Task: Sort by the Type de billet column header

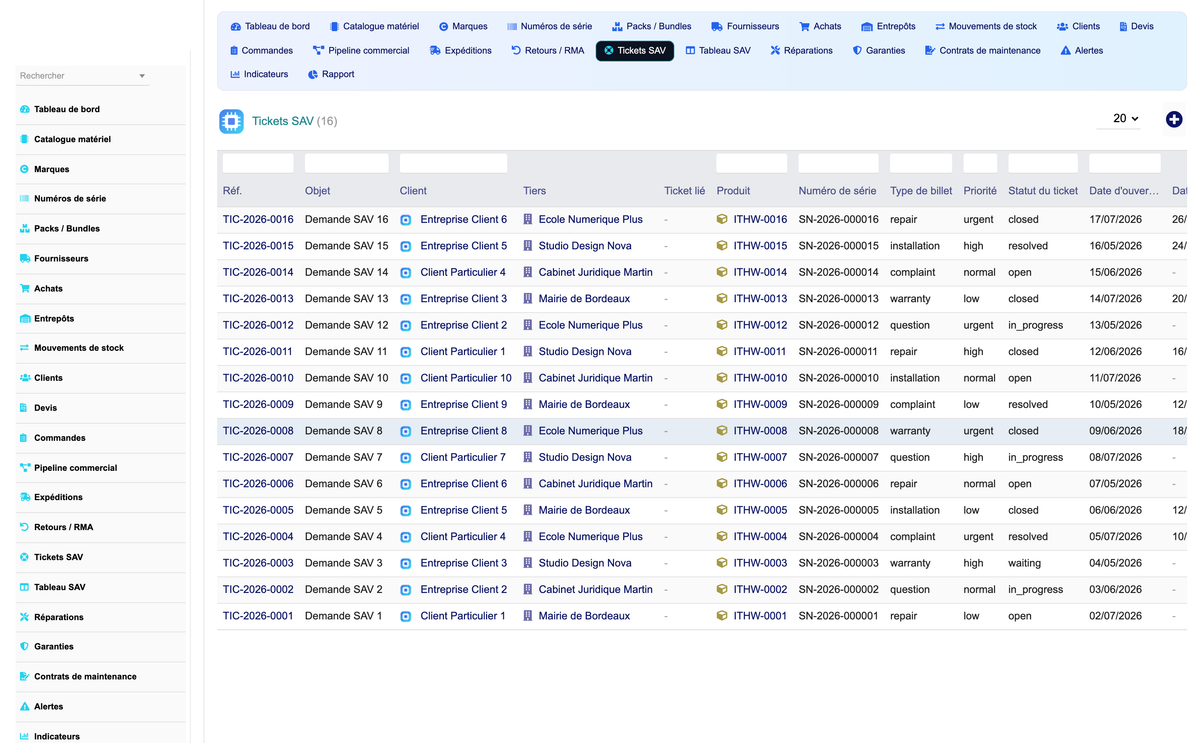Action: pos(921,191)
